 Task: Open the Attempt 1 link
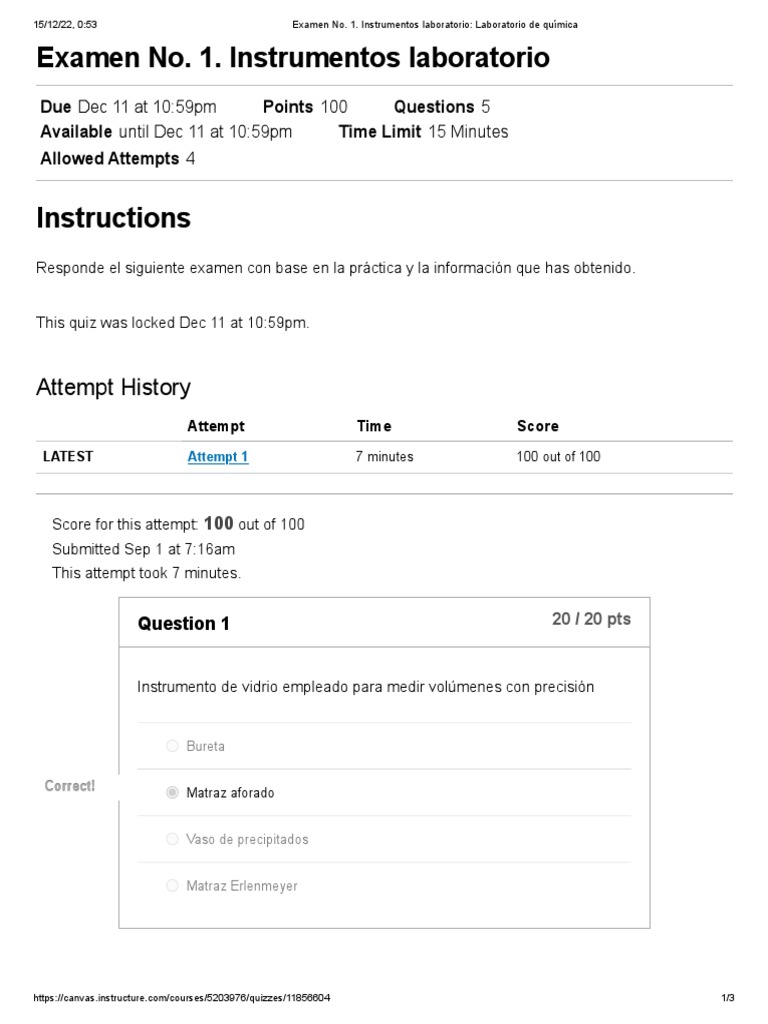[x=217, y=457]
